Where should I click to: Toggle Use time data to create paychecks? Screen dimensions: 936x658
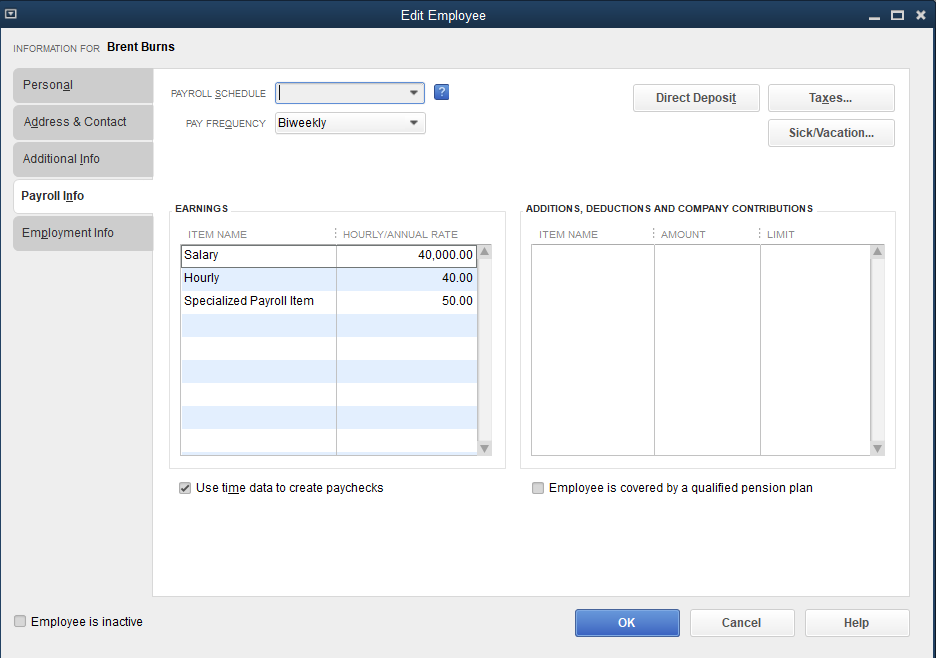pyautogui.click(x=185, y=488)
